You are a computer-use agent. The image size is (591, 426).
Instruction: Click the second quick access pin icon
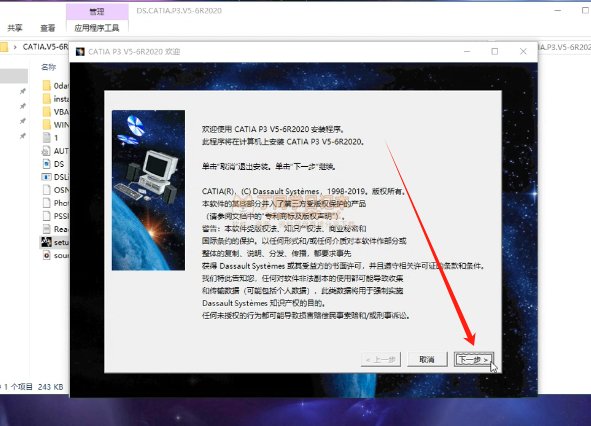23,106
